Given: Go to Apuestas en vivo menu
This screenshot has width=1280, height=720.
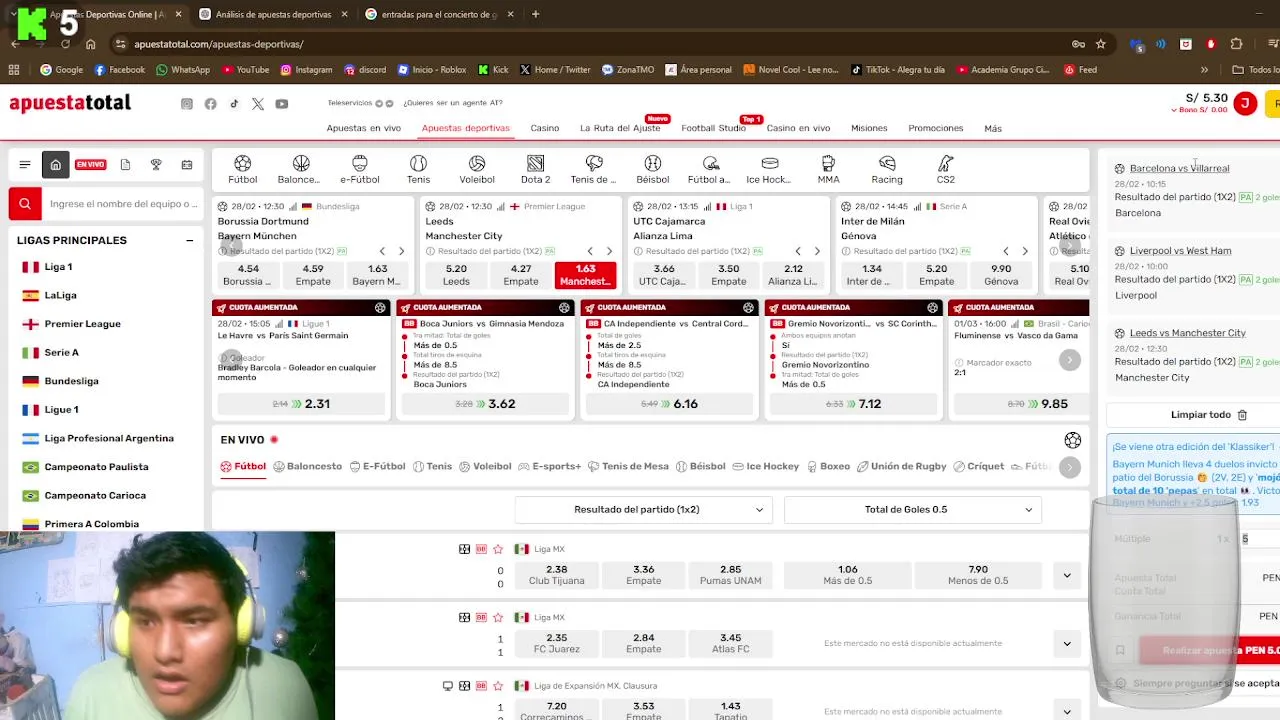Looking at the screenshot, I should [x=363, y=128].
